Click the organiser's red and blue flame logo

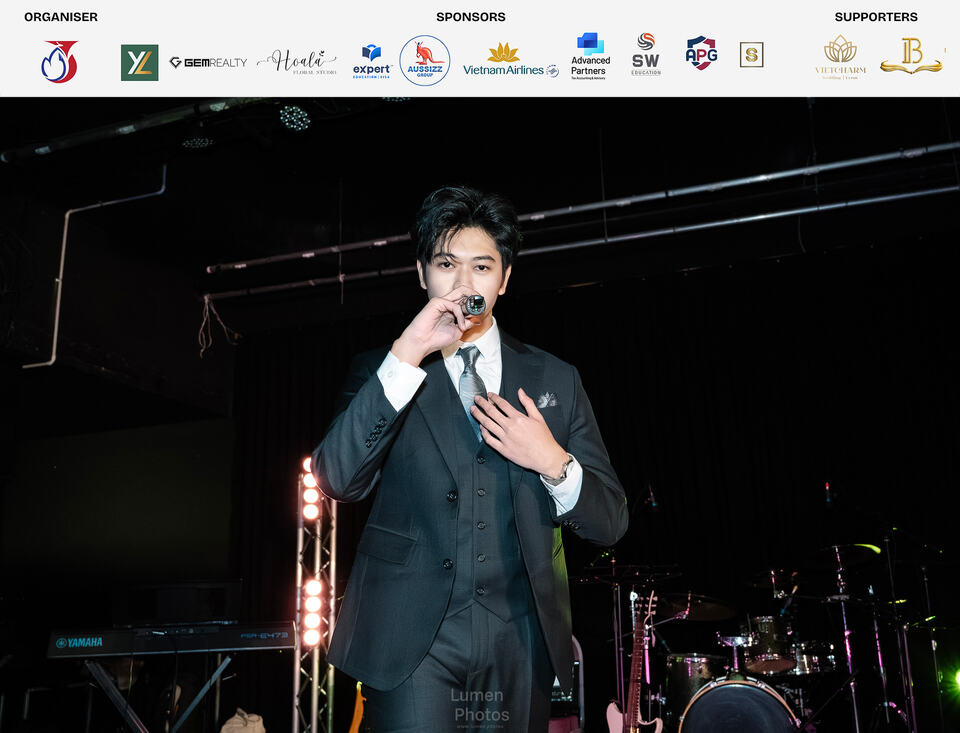pos(59,61)
